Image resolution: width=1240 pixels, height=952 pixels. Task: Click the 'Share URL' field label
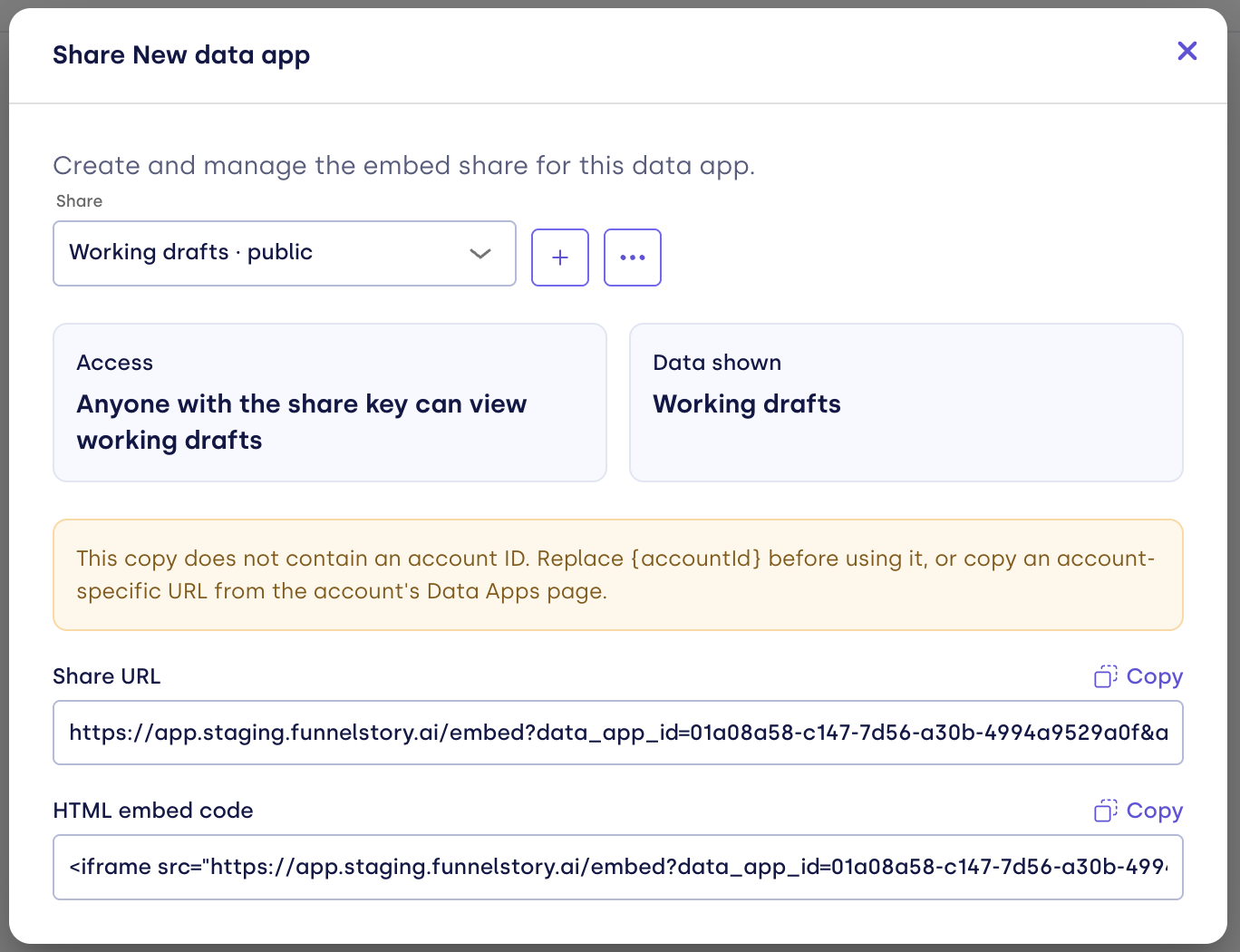coord(107,676)
